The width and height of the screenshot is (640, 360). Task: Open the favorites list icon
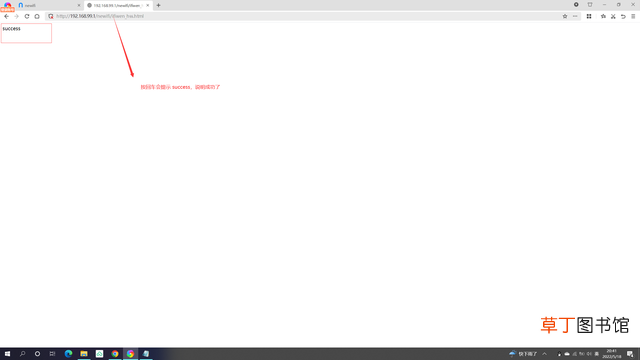tap(603, 16)
